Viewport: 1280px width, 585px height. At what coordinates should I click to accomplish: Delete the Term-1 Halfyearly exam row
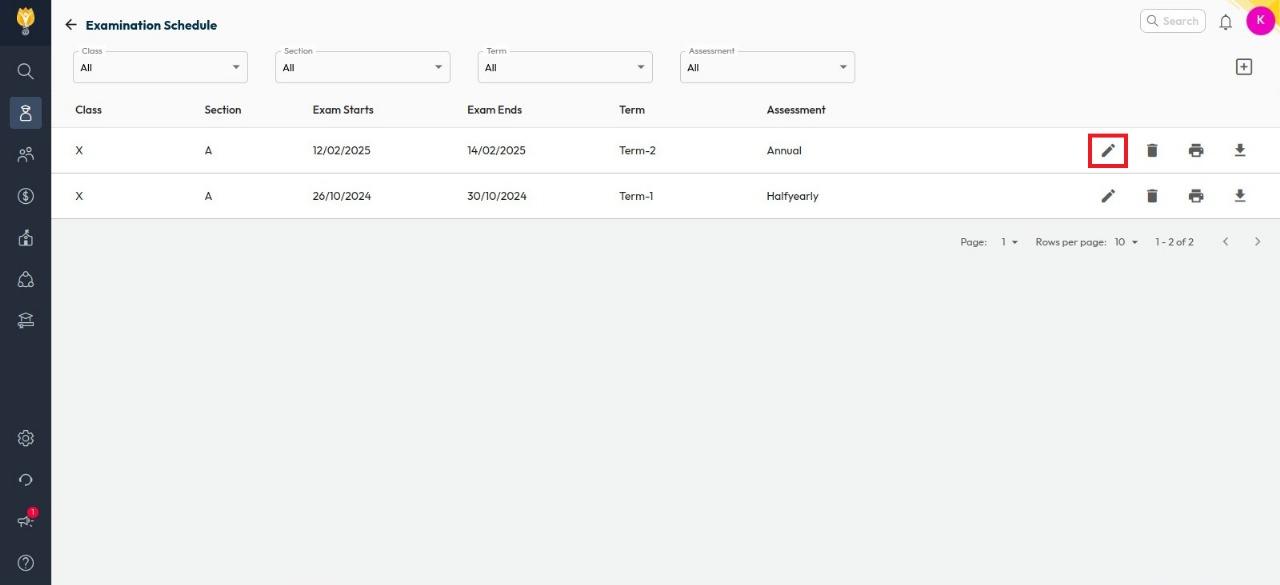click(x=1152, y=196)
